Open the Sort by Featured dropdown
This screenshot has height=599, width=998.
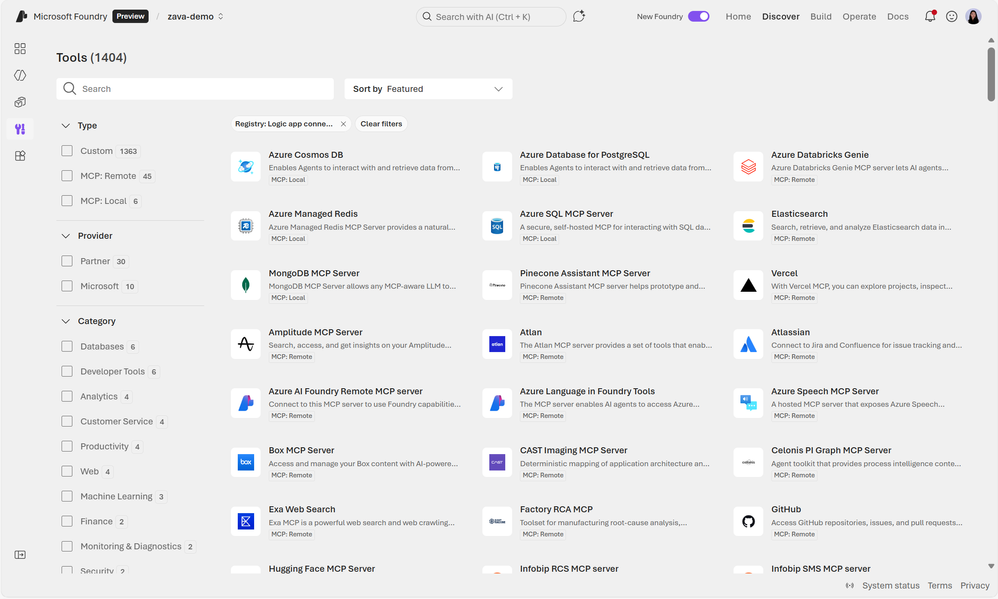(x=428, y=88)
